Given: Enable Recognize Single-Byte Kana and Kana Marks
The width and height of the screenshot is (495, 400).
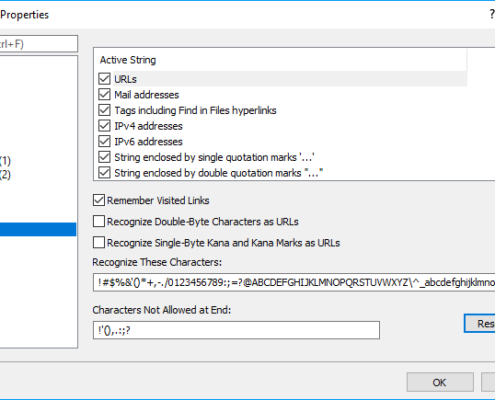Looking at the screenshot, I should [x=99, y=243].
